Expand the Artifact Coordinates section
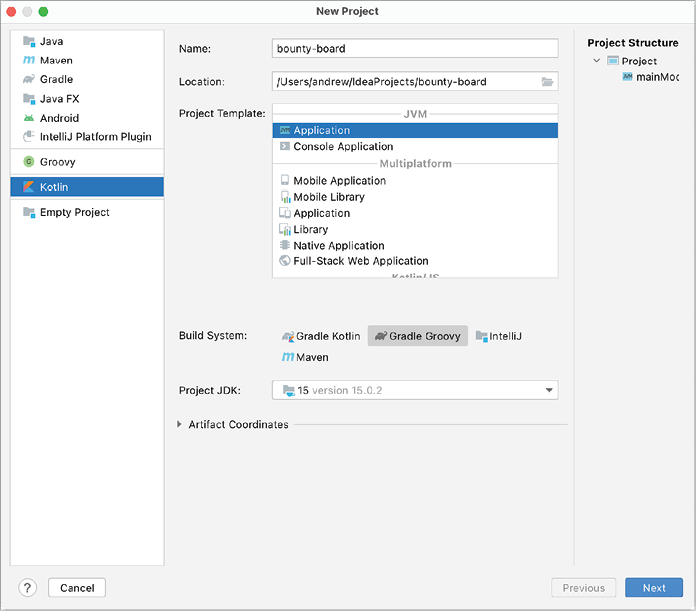The width and height of the screenshot is (696, 611). pyautogui.click(x=180, y=425)
